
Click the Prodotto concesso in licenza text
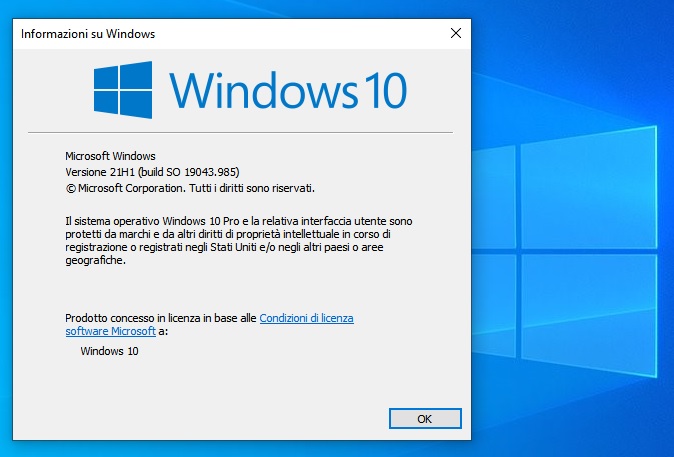161,318
